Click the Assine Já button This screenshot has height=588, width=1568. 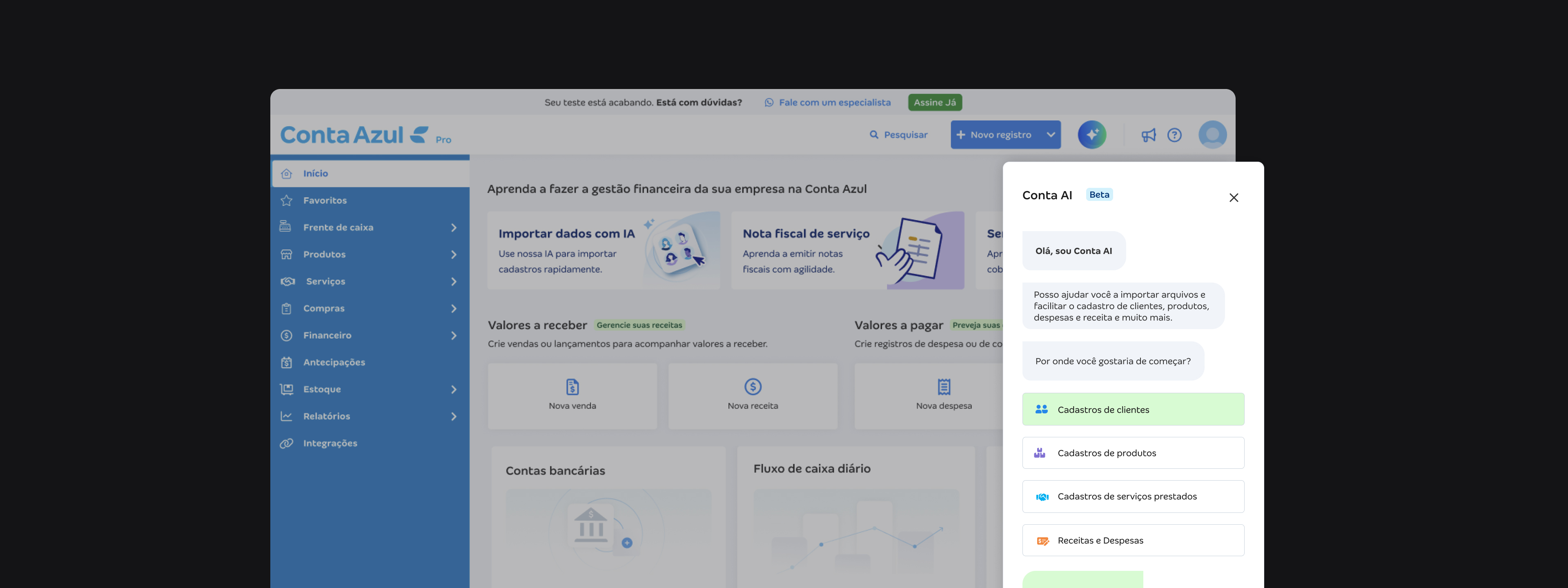click(935, 102)
